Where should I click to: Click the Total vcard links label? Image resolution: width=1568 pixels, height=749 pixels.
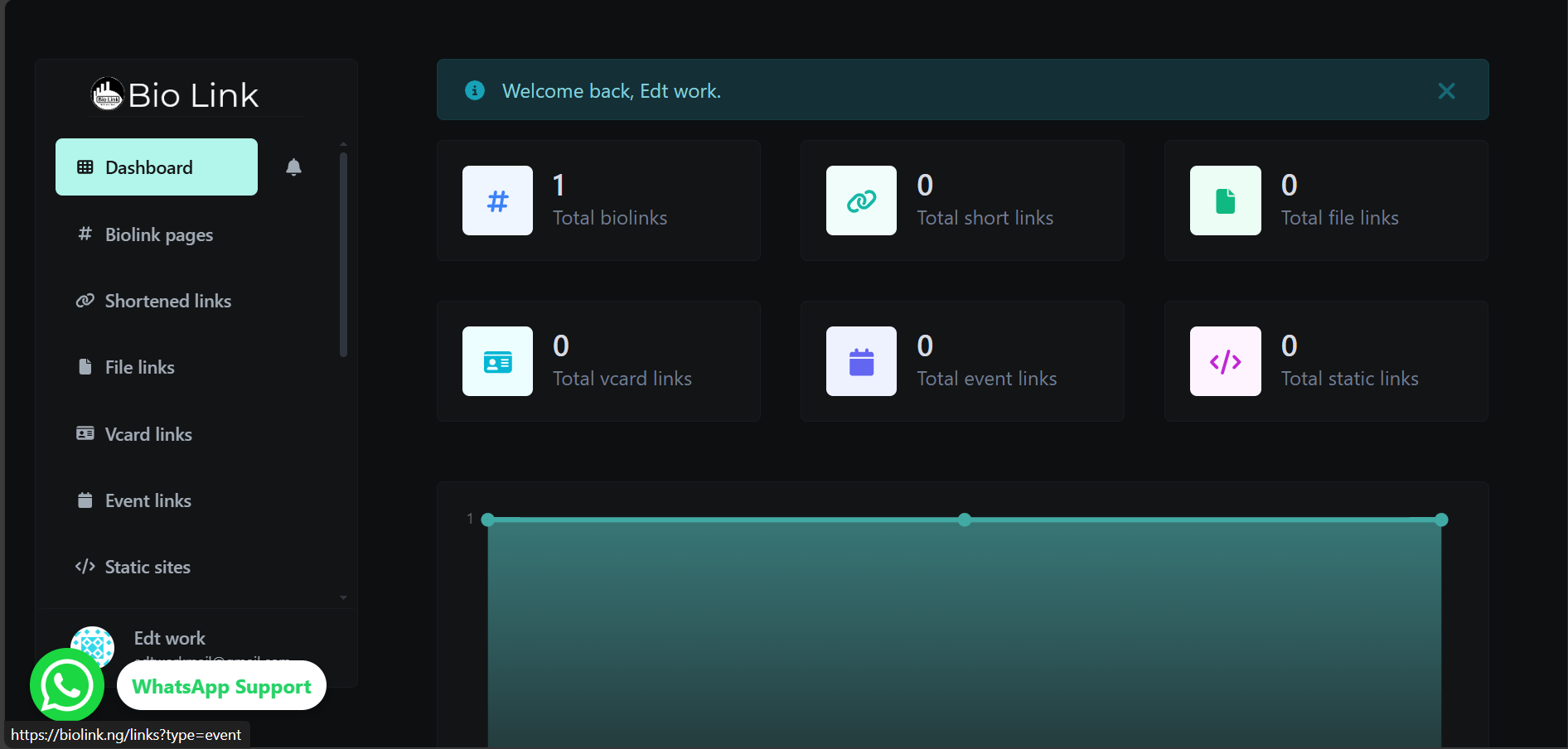[x=622, y=379]
